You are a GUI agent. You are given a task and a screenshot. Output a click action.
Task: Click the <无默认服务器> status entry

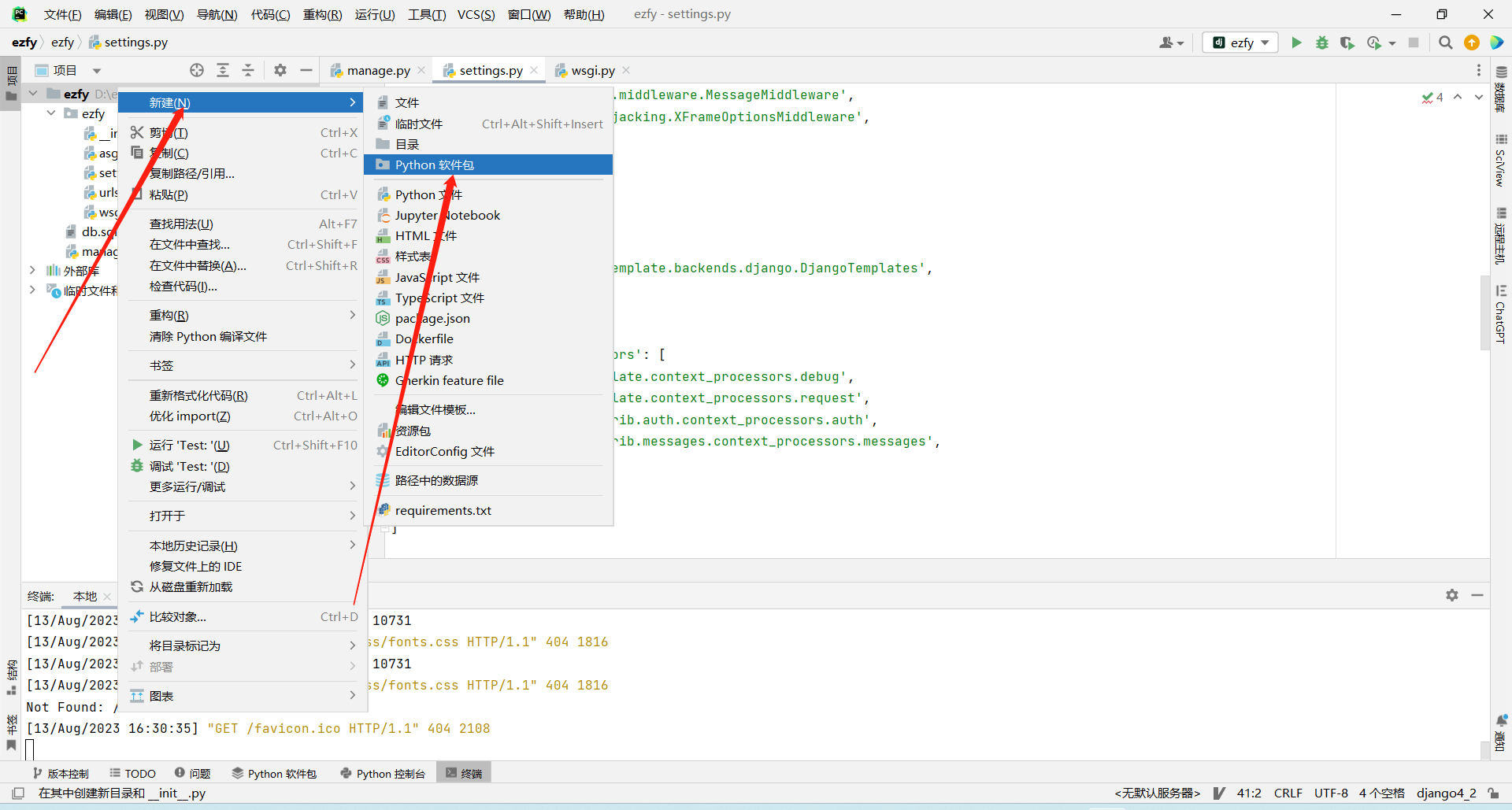(x=1157, y=793)
